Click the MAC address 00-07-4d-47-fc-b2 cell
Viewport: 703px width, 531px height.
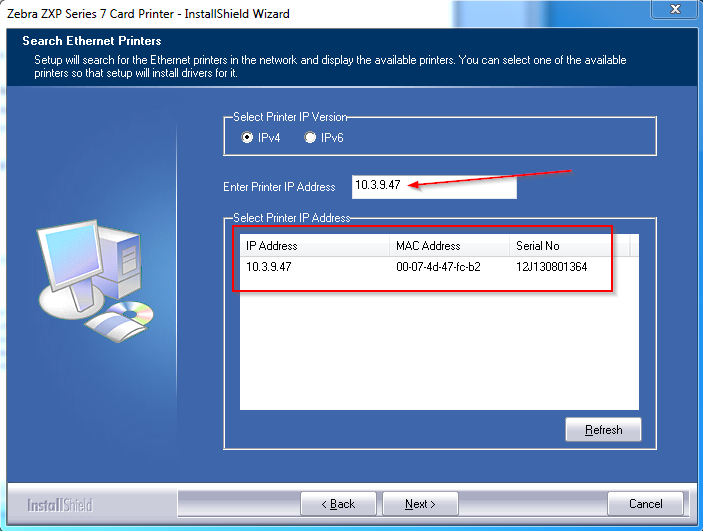(438, 267)
